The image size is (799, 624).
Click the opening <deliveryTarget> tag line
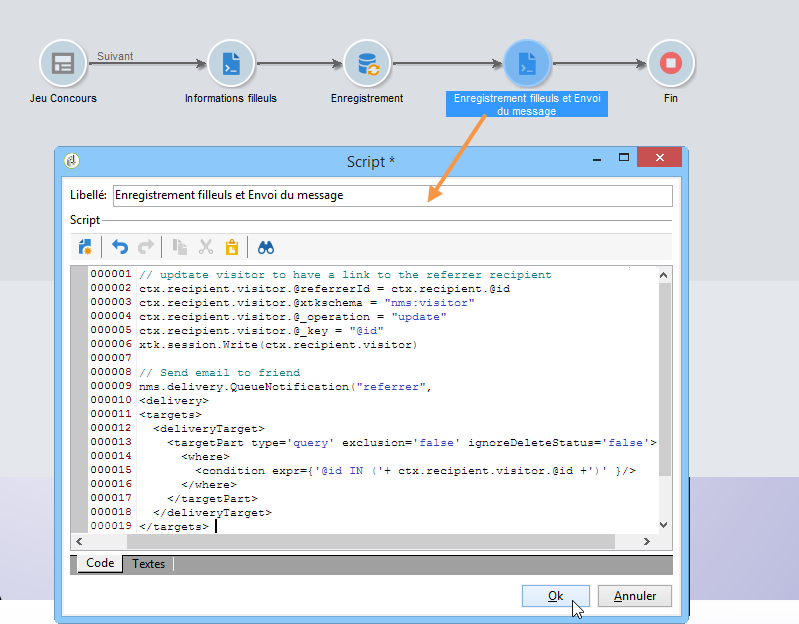209,429
